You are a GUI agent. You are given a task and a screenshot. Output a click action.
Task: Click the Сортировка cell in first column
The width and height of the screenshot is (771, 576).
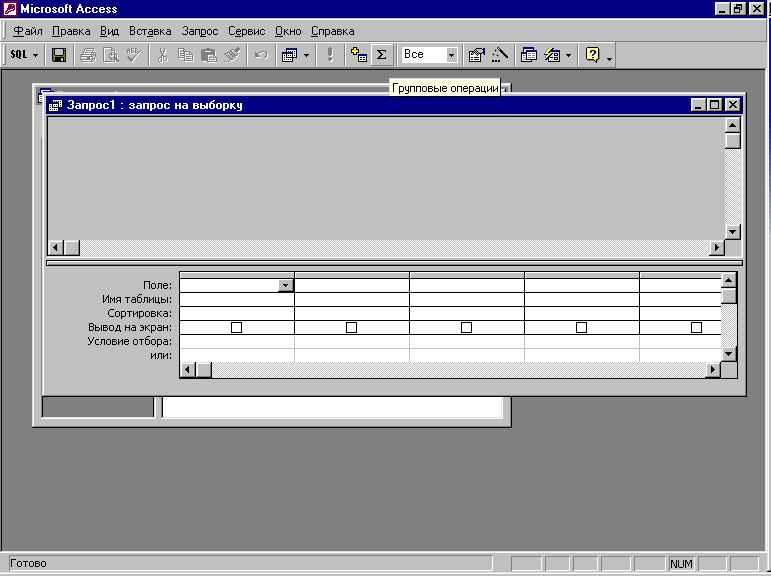(237, 313)
